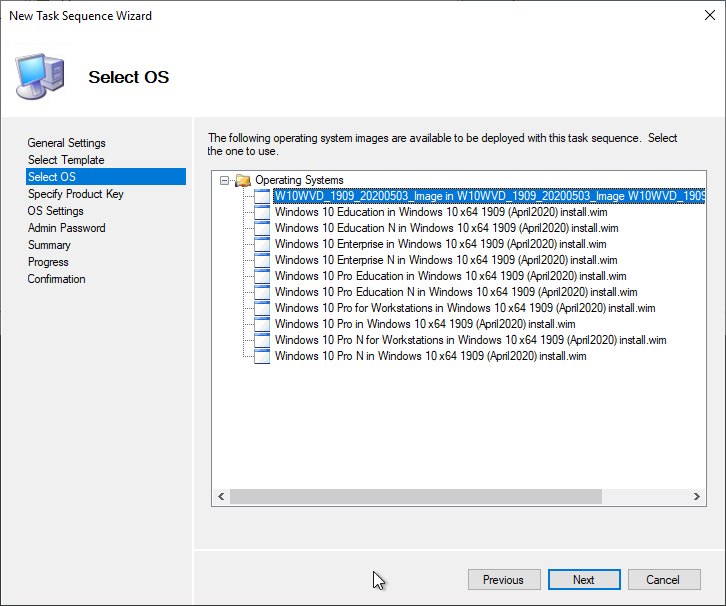Select Windows 10 Pro Education install.wim entry
This screenshot has height=606, width=726.
point(451,276)
